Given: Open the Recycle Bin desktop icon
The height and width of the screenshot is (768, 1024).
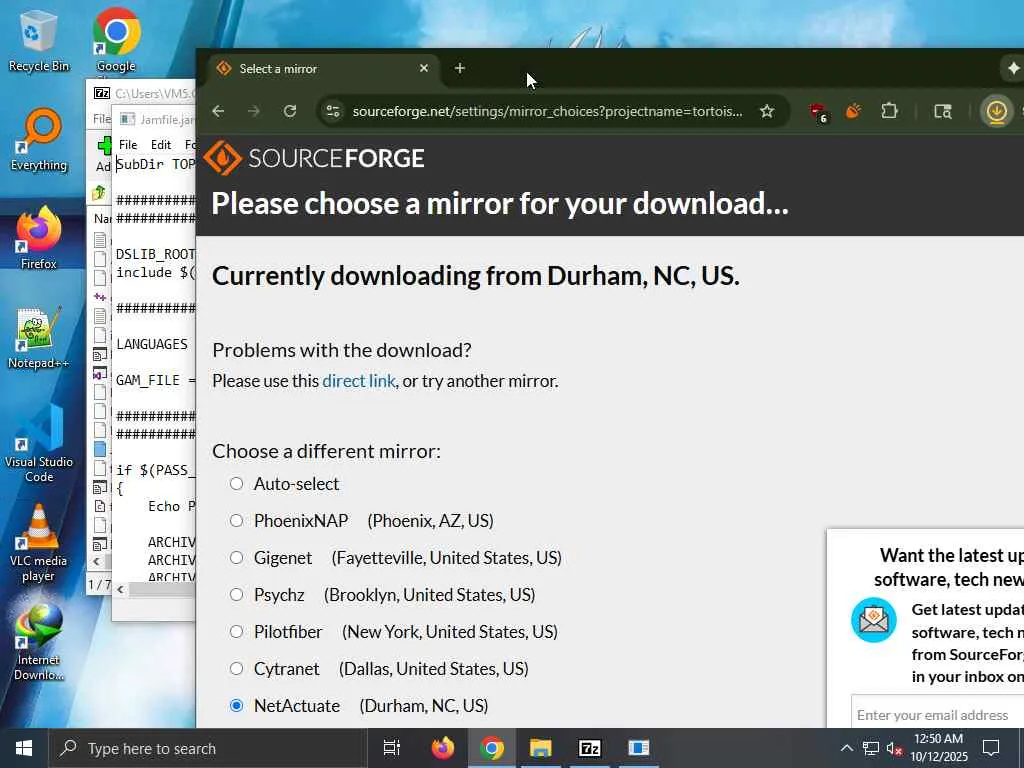Looking at the screenshot, I should click(x=38, y=40).
